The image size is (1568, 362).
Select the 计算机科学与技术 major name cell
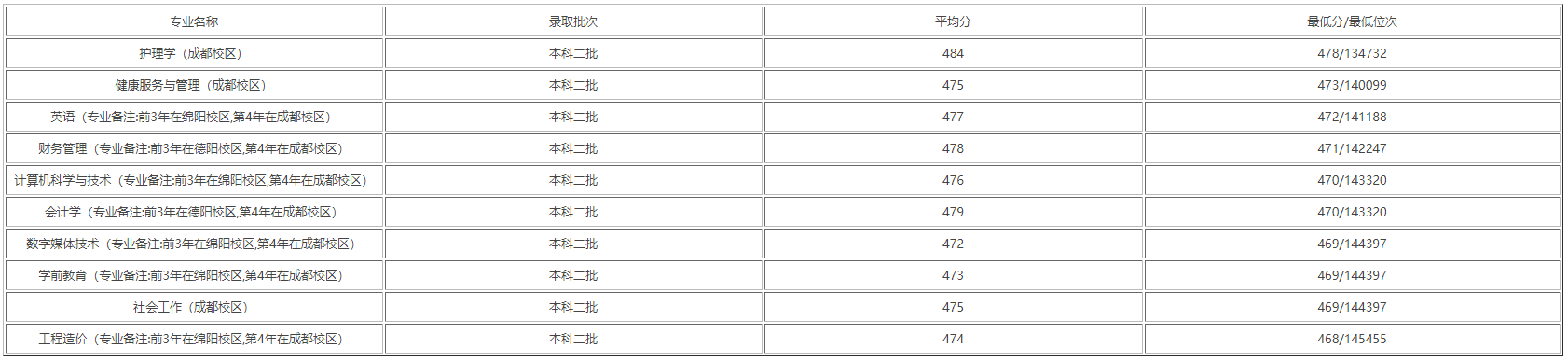click(194, 180)
